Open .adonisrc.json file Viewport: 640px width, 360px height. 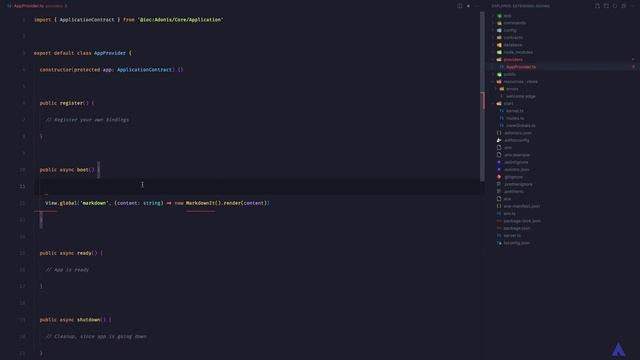tap(518, 133)
